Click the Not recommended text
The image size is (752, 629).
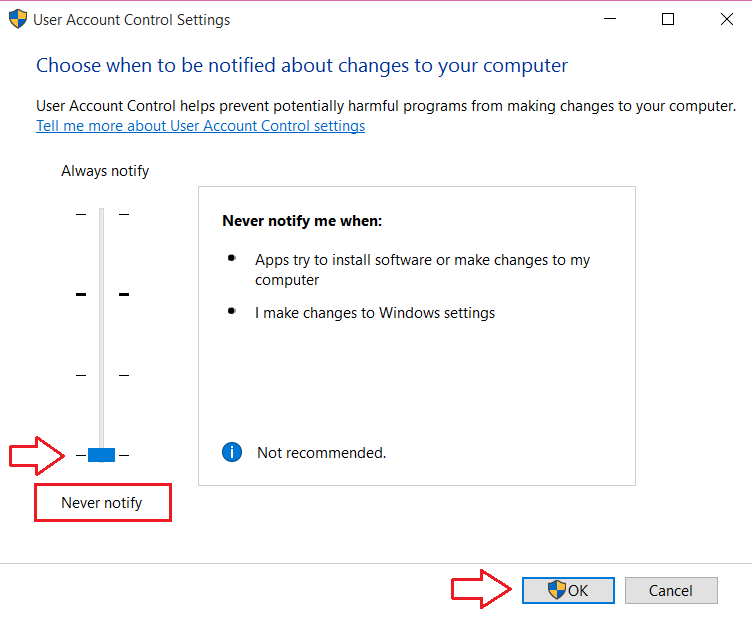(321, 453)
